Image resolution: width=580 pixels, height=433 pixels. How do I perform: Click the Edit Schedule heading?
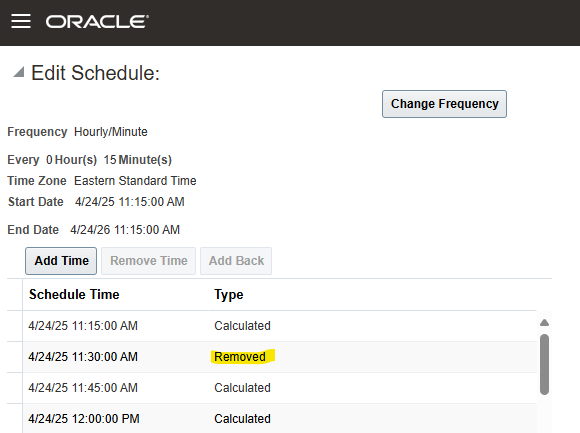click(95, 73)
